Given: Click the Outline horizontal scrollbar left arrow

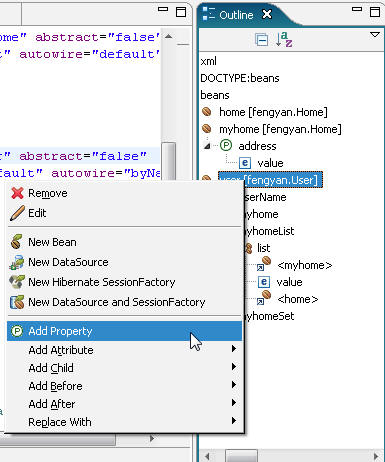Looking at the screenshot, I should point(207,456).
